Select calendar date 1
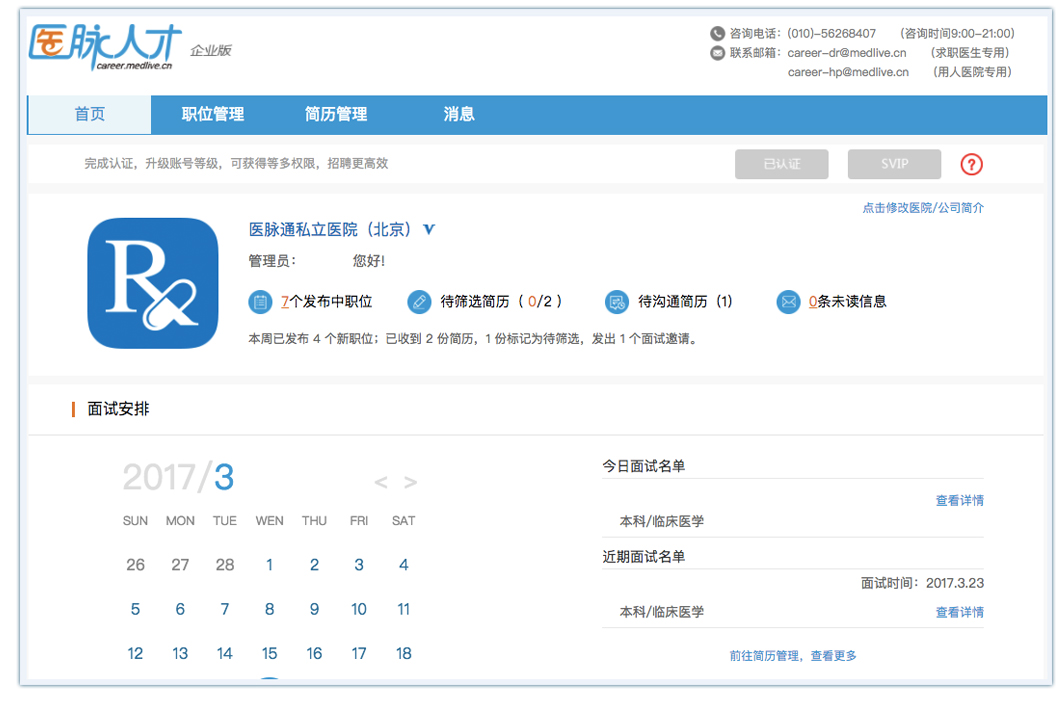The width and height of the screenshot is (1057, 704). click(269, 565)
